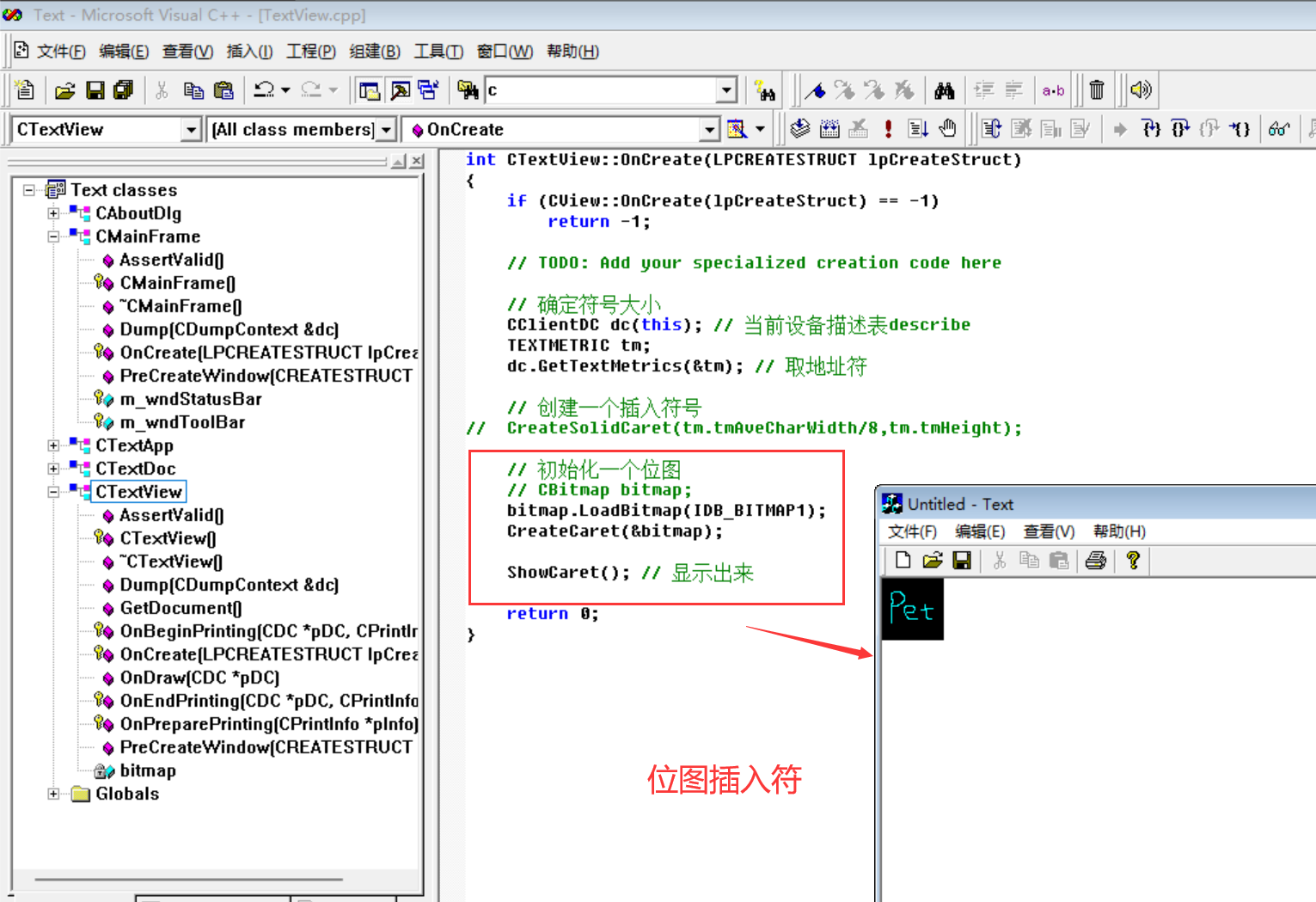The width and height of the screenshot is (1316, 902).
Task: Open the find text combo box dropdown
Action: click(x=727, y=89)
